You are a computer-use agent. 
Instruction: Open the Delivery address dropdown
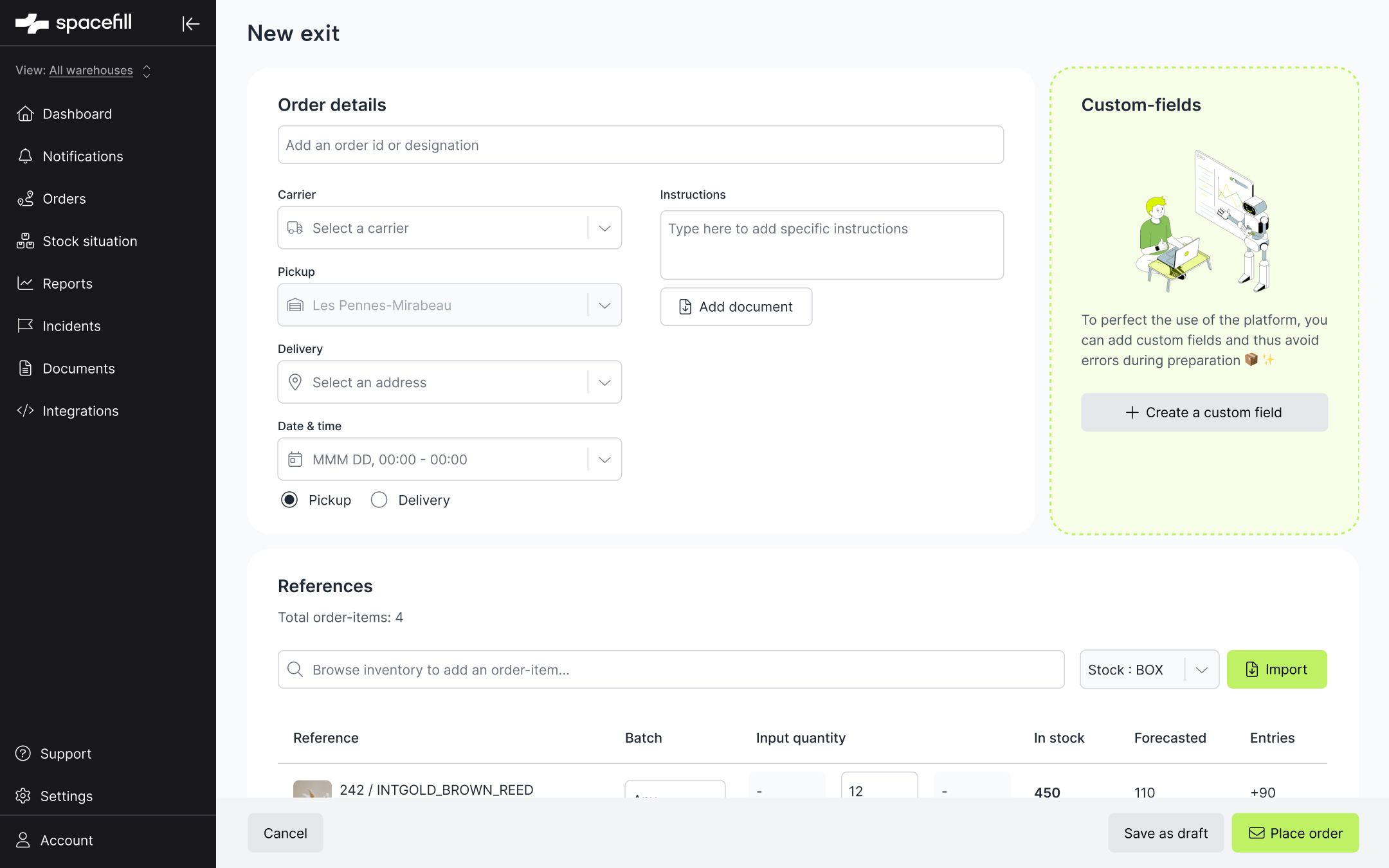tap(449, 382)
